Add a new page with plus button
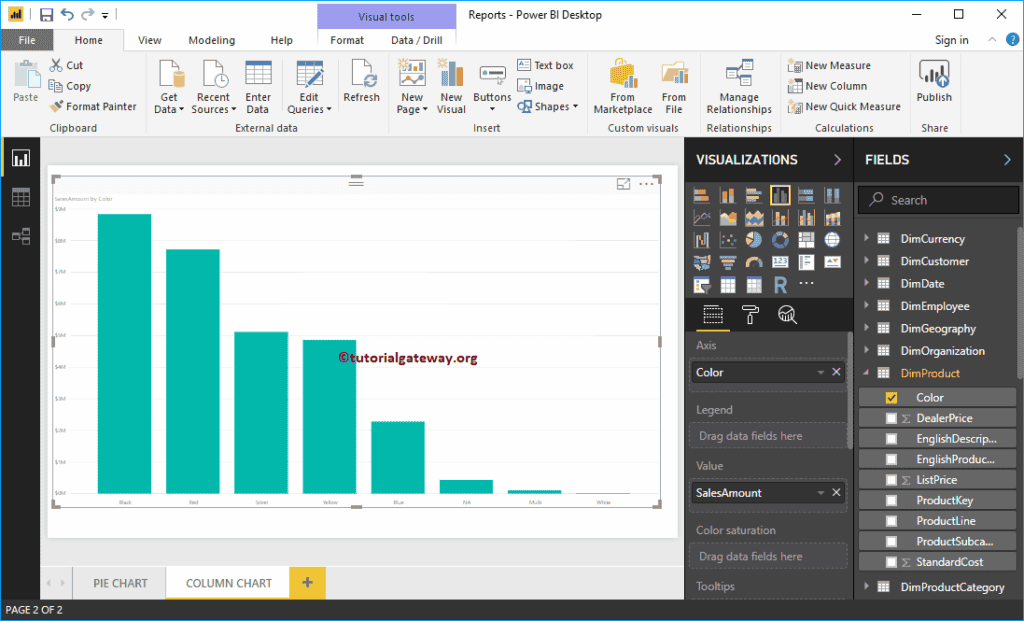Viewport: 1024px width, 621px height. click(307, 583)
